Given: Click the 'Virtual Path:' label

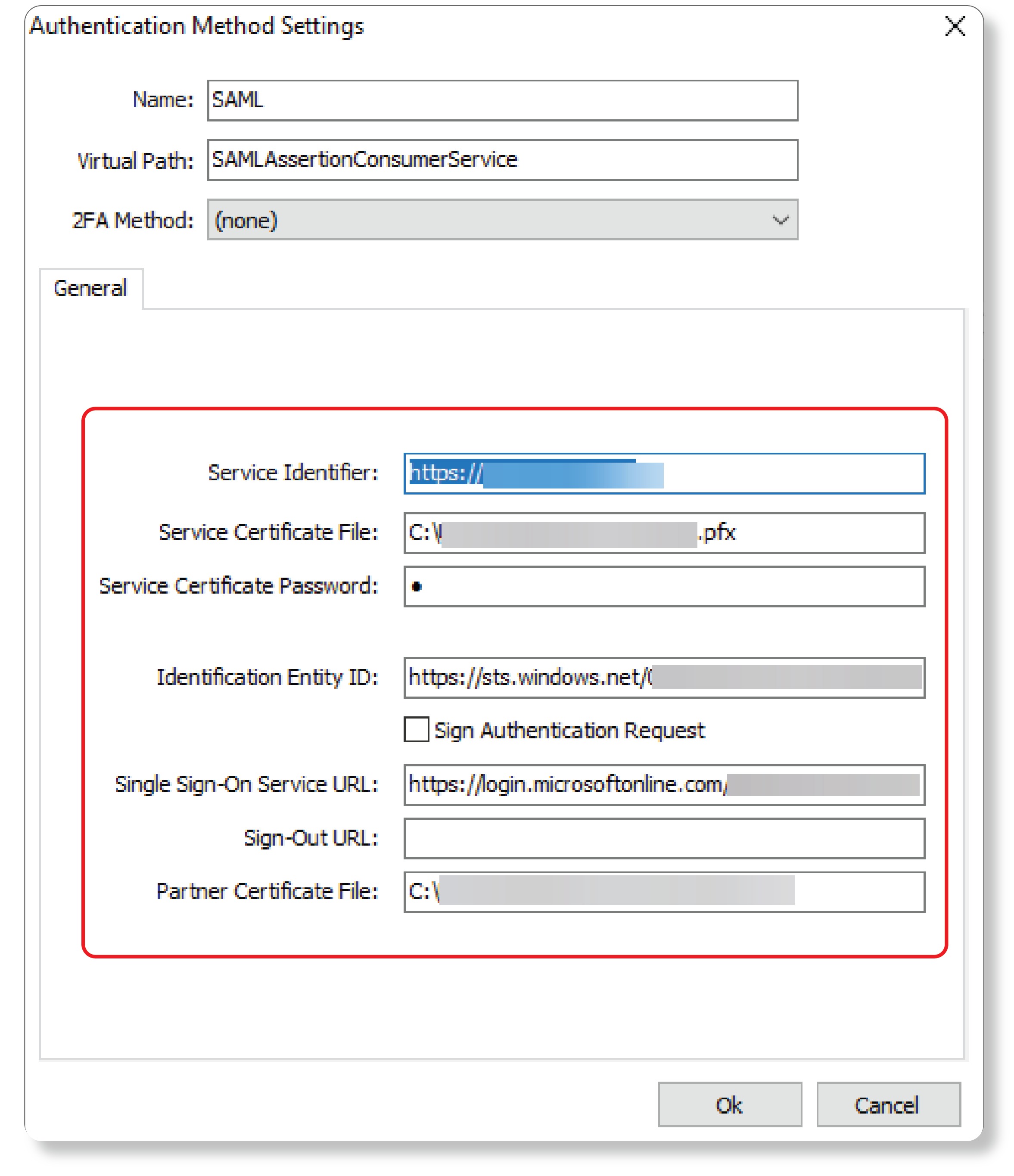Looking at the screenshot, I should pyautogui.click(x=136, y=161).
